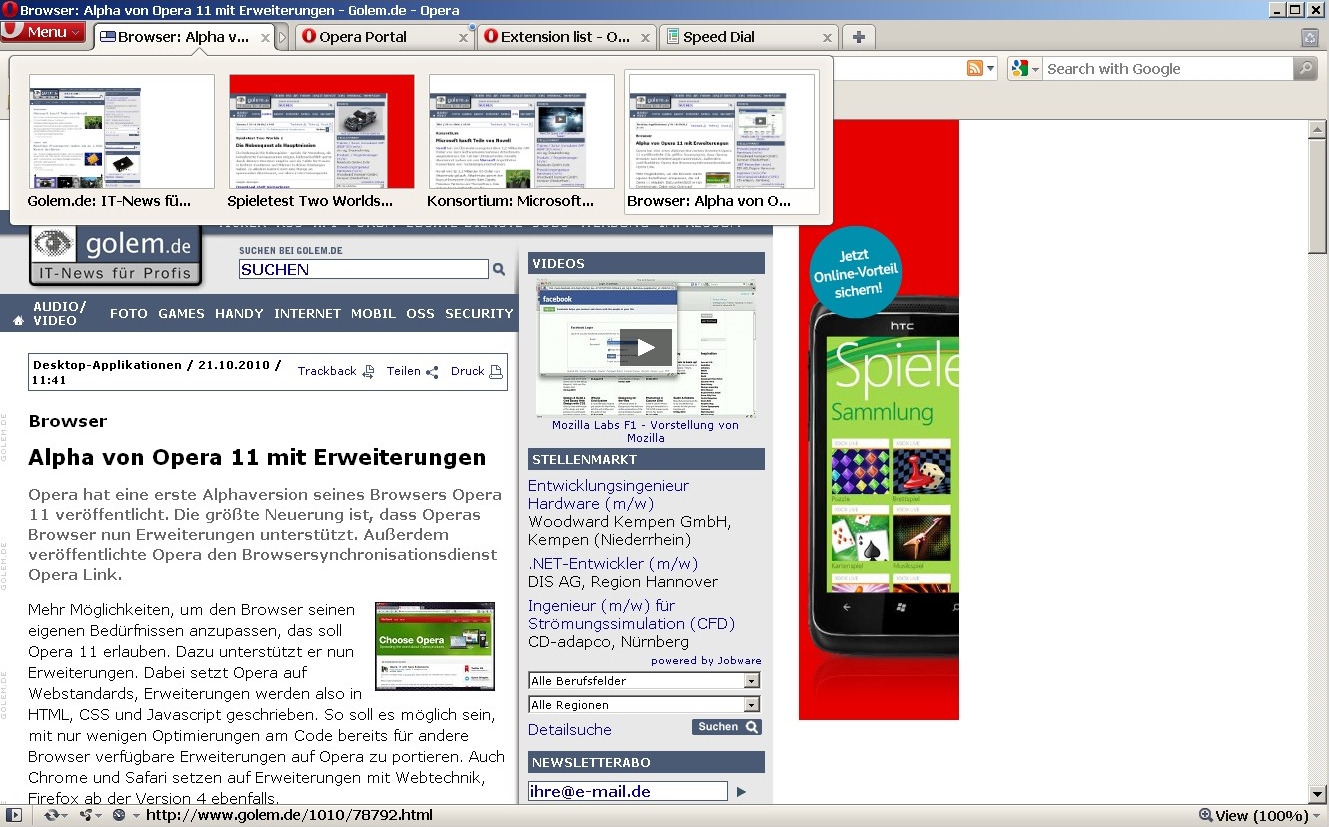The height and width of the screenshot is (827, 1329).
Task: Click the zoom magnifier icon near View (100%)
Action: 1205,815
